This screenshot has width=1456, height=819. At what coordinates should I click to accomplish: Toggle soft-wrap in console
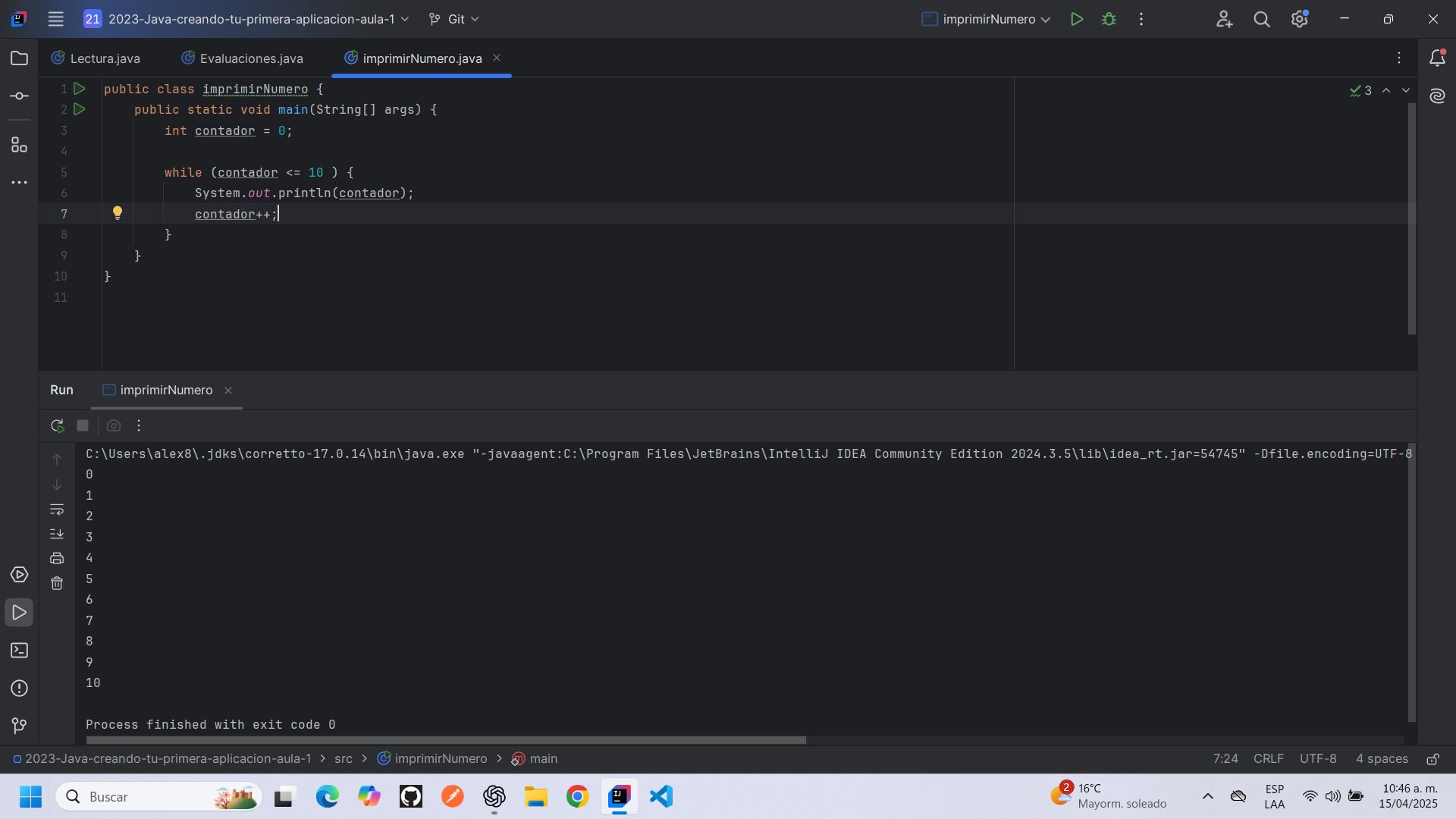57,509
